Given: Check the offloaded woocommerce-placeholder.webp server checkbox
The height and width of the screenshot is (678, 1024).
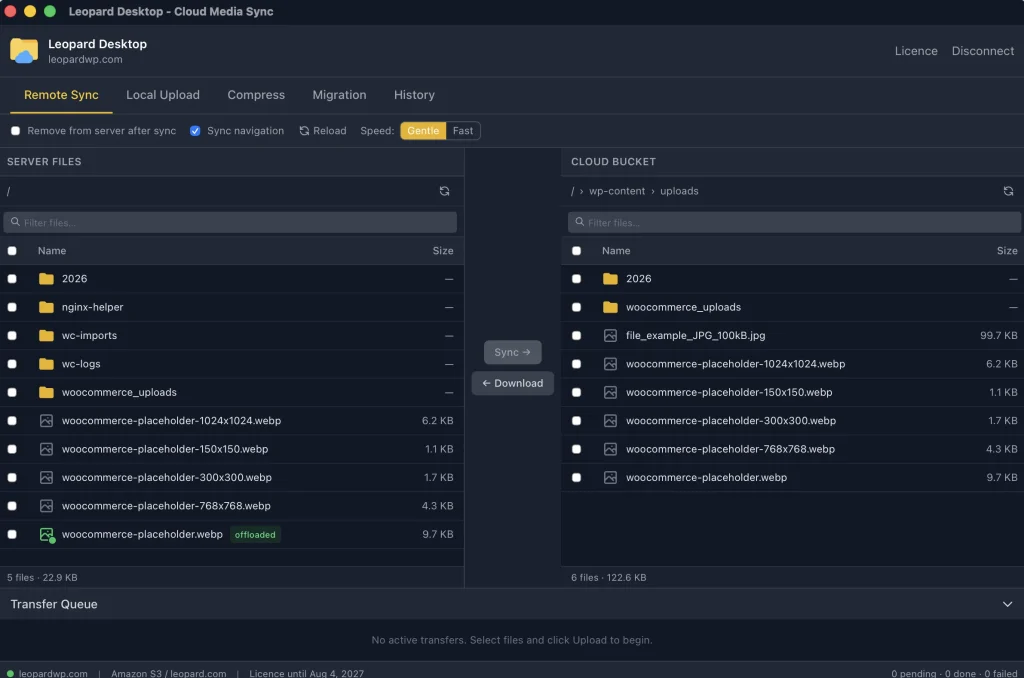Looking at the screenshot, I should click(x=12, y=534).
